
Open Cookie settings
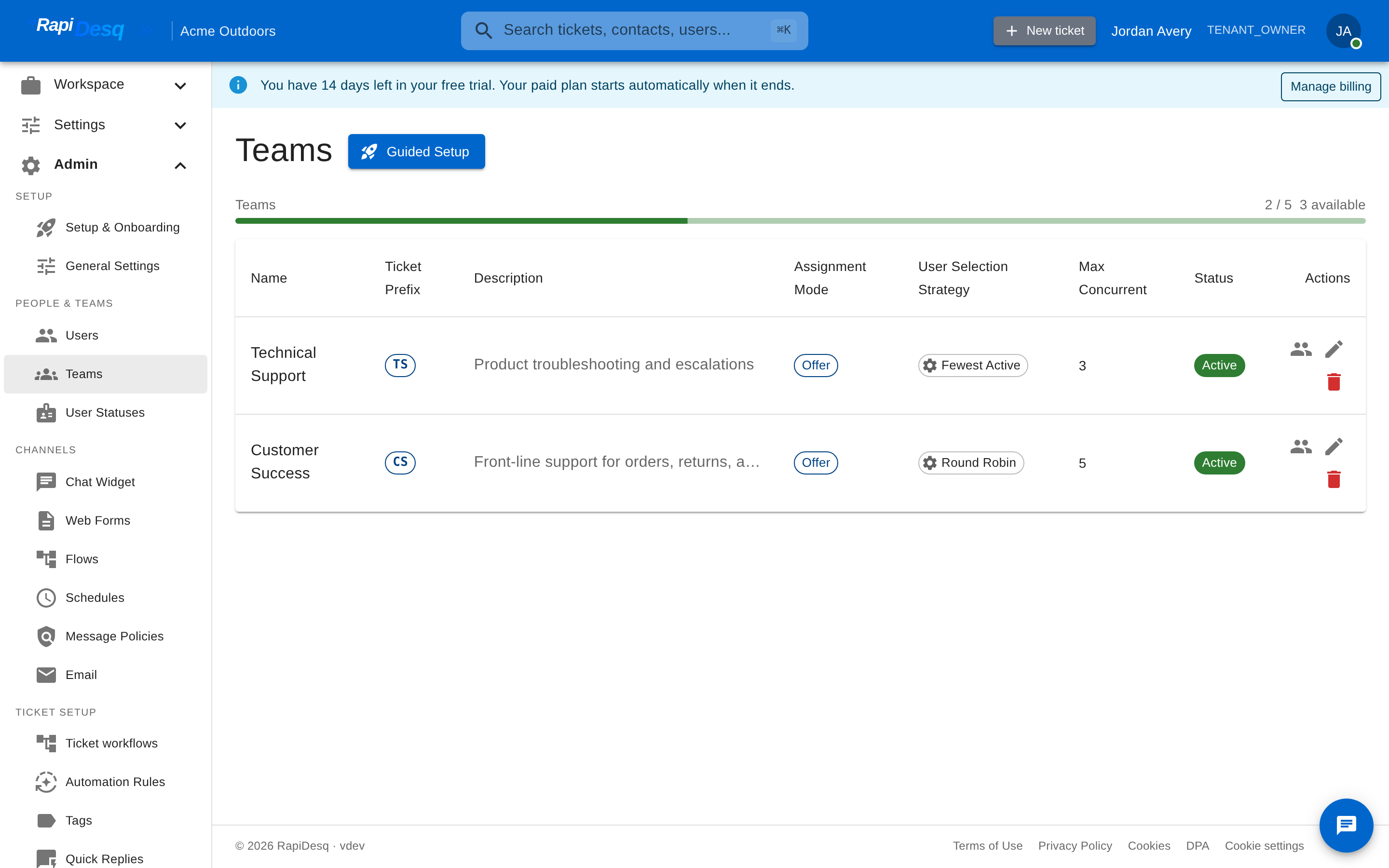(1264, 846)
